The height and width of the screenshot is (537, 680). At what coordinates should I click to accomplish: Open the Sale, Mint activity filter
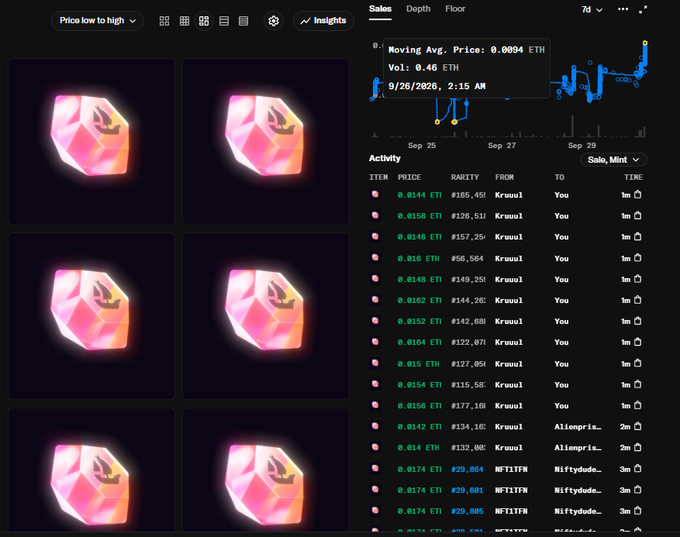click(x=614, y=160)
